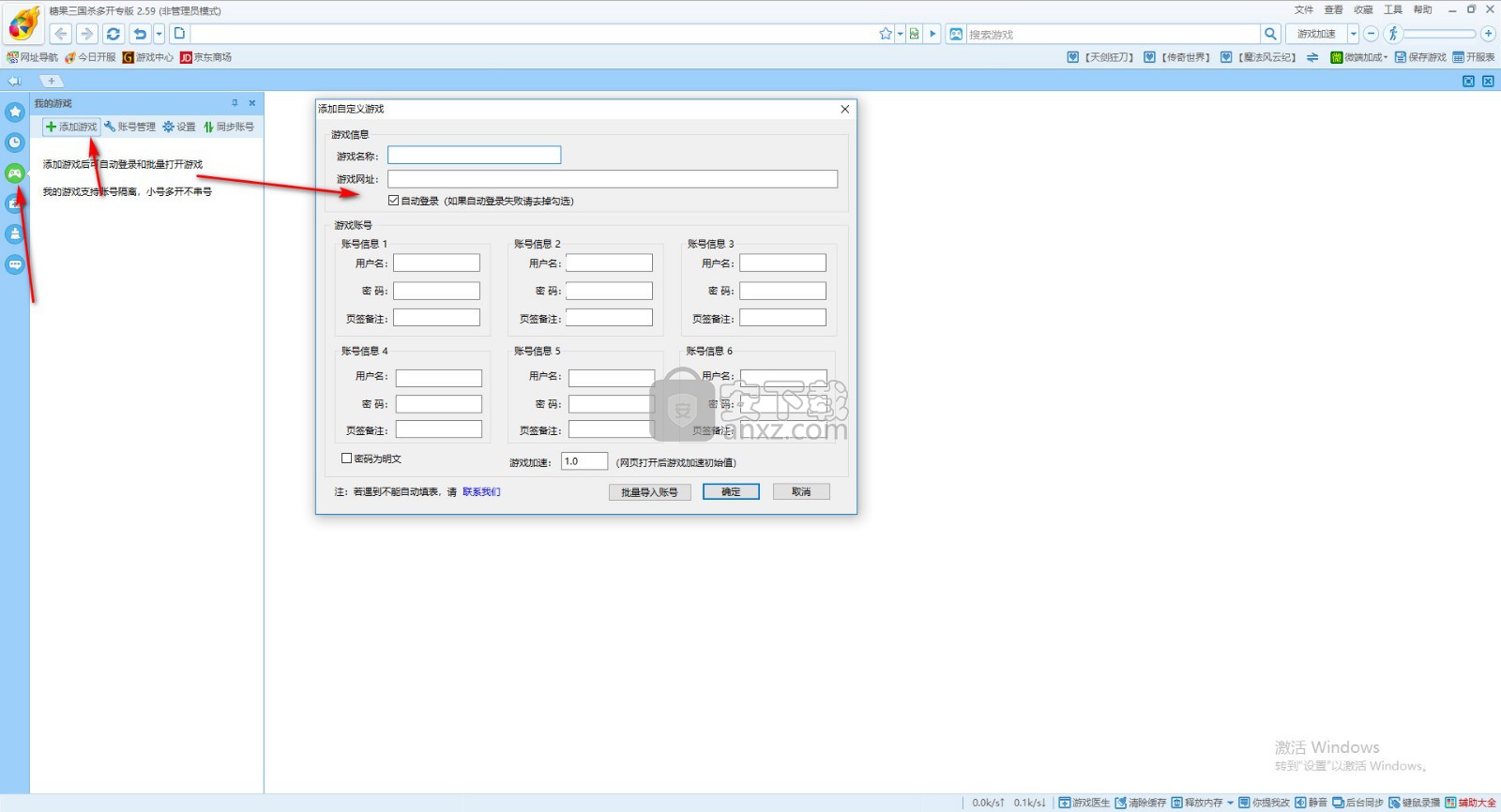Expand the 释放内存 dropdown arrow
Image resolution: width=1501 pixels, height=812 pixels.
1230,803
